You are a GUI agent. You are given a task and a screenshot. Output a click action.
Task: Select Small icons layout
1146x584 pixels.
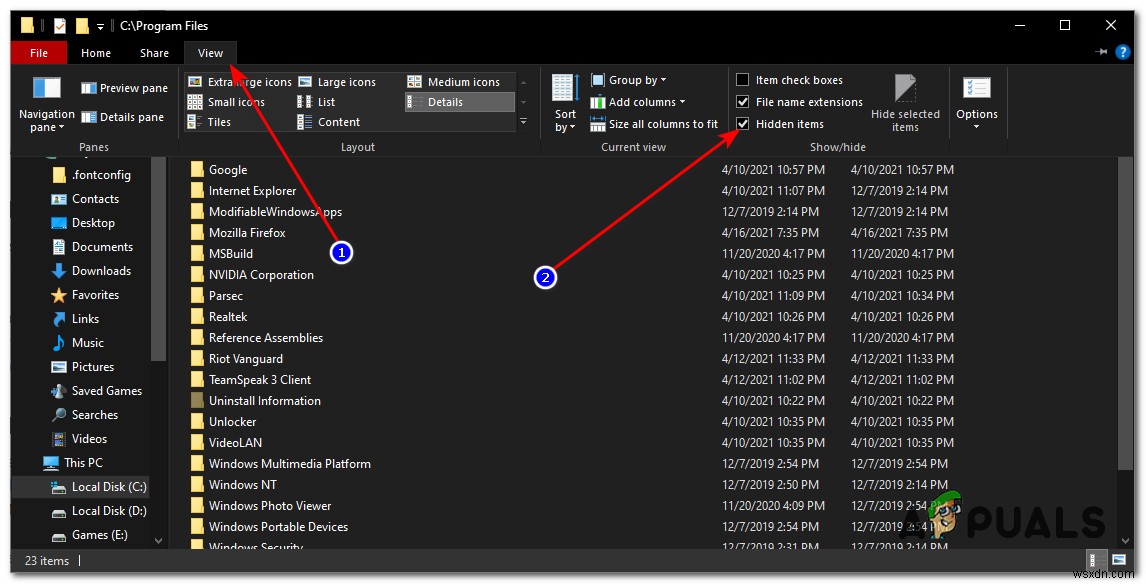(226, 102)
